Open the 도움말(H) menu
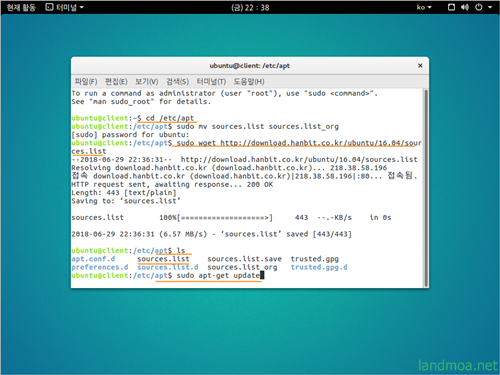 (249, 82)
